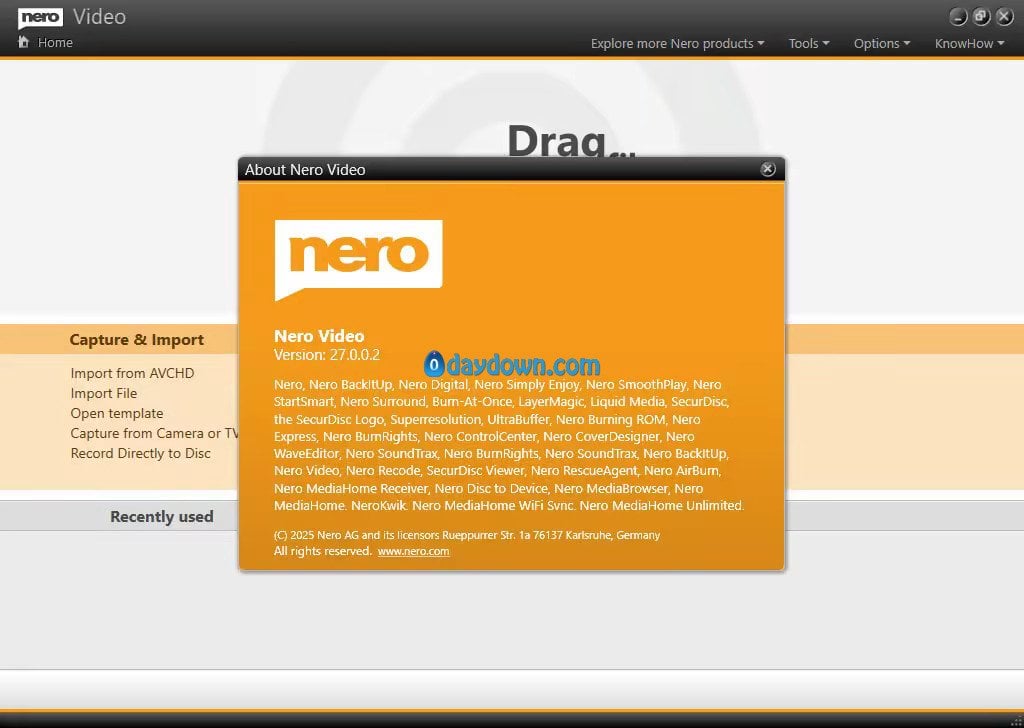
Task: Minimize the Nero Video window
Action: pyautogui.click(x=959, y=17)
